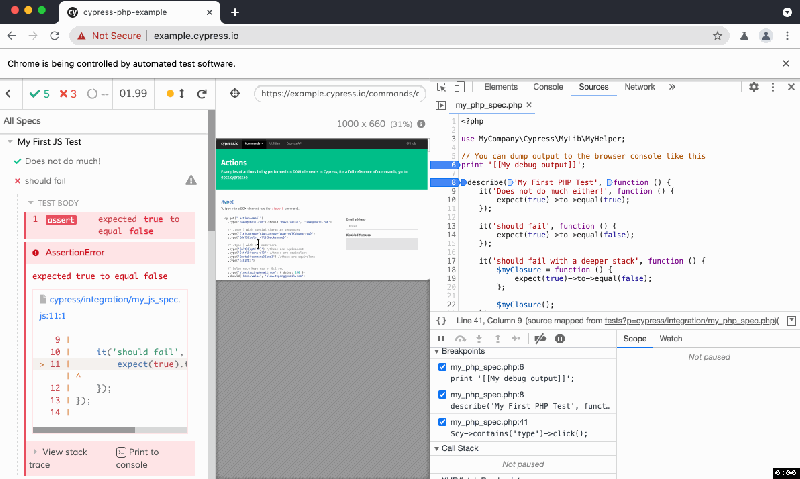Viewport: 800px width, 479px height.
Task: Click the extensions flask icon in toolbar
Action: pyautogui.click(x=744, y=36)
